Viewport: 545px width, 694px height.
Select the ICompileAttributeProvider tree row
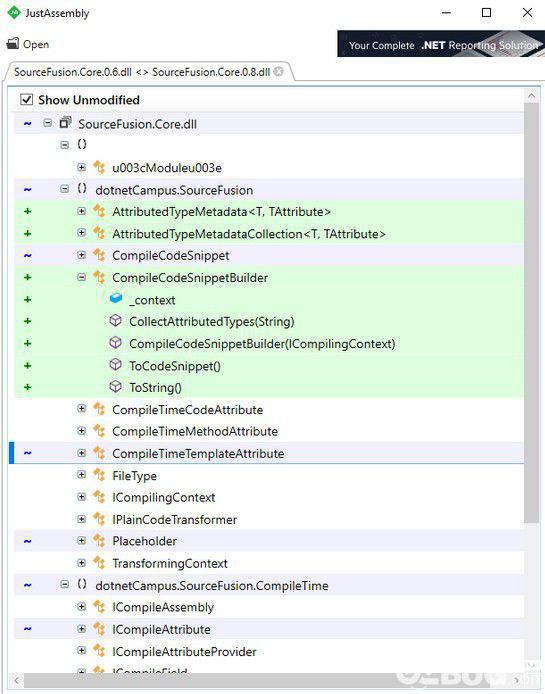(x=269, y=651)
